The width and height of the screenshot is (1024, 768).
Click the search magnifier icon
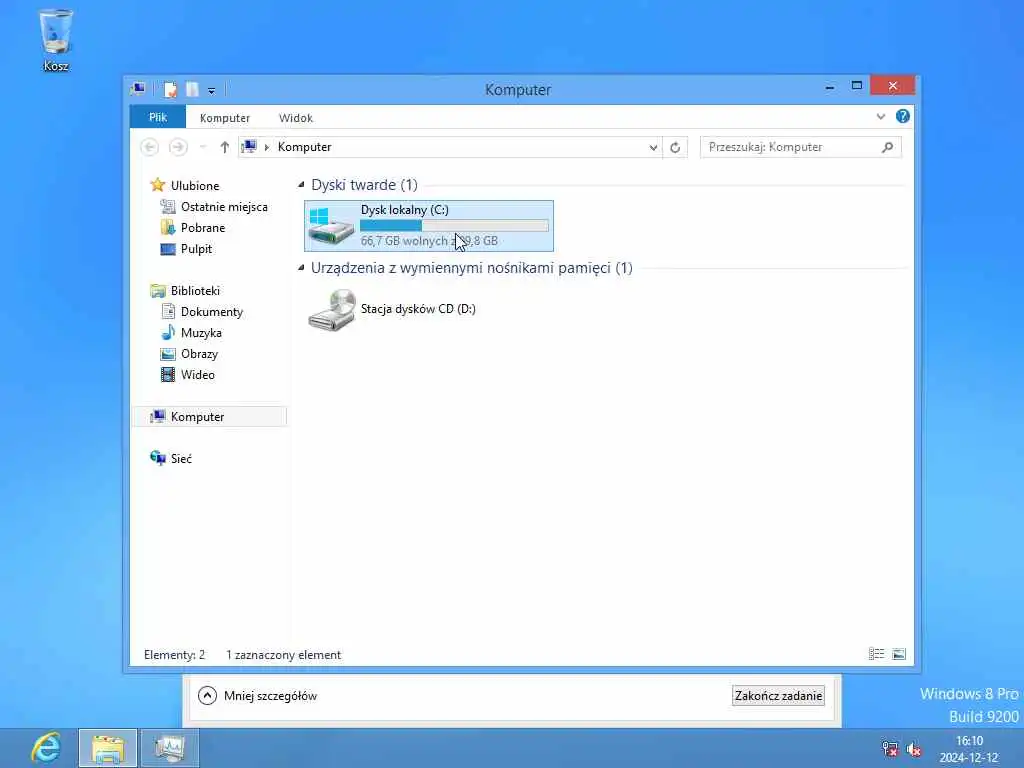click(x=887, y=147)
